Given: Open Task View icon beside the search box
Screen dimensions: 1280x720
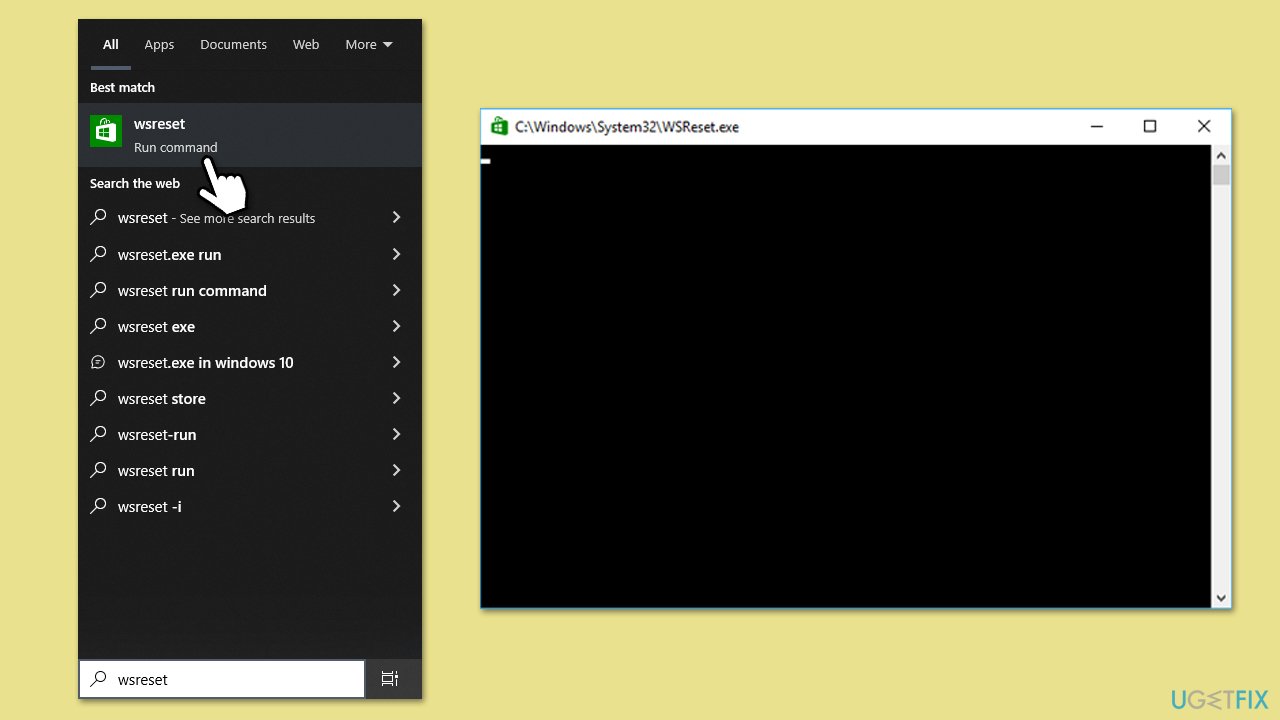Looking at the screenshot, I should [390, 679].
